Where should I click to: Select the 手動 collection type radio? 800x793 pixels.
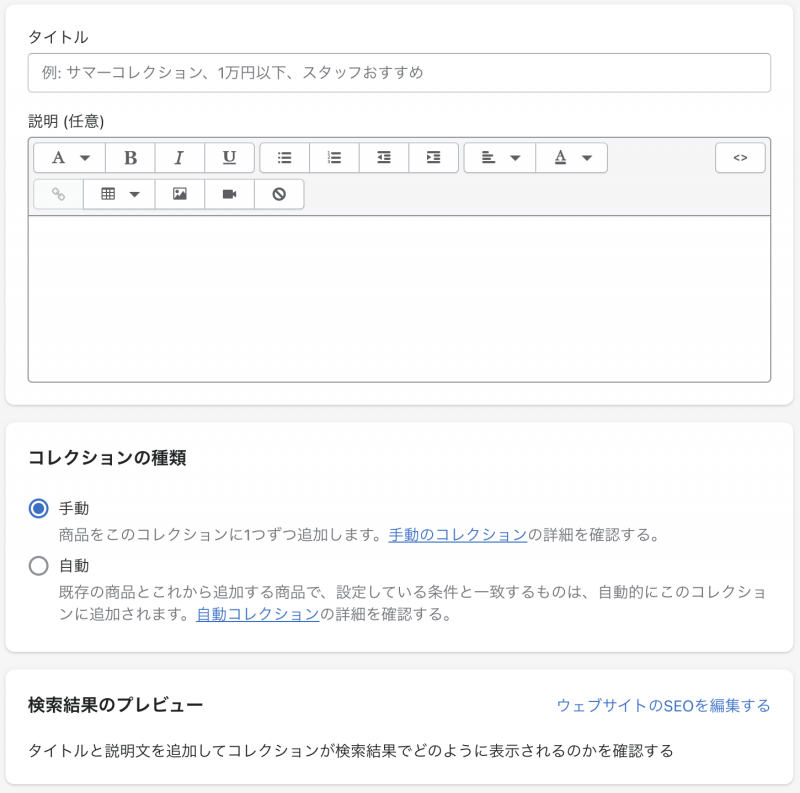click(x=39, y=509)
